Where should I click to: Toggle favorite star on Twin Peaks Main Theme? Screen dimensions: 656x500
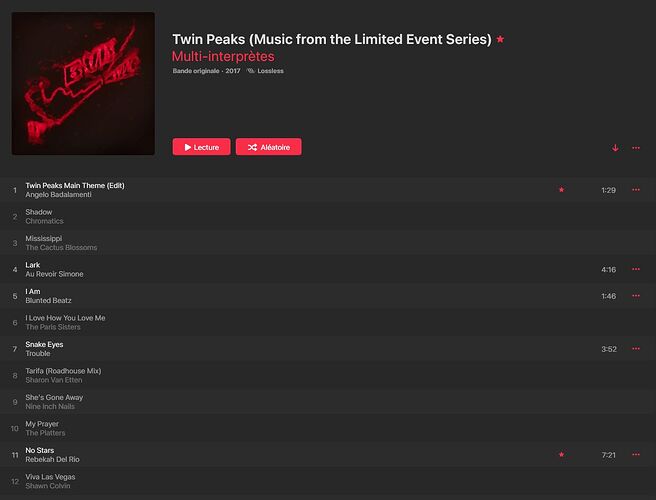[561, 190]
